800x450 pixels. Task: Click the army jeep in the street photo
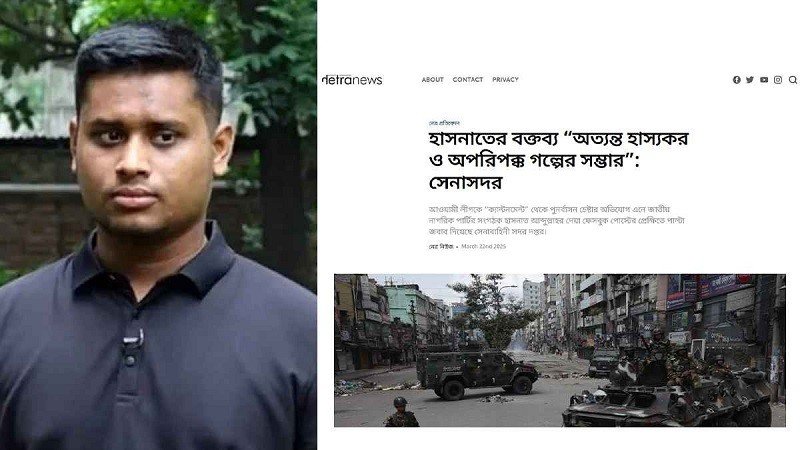pos(477,372)
